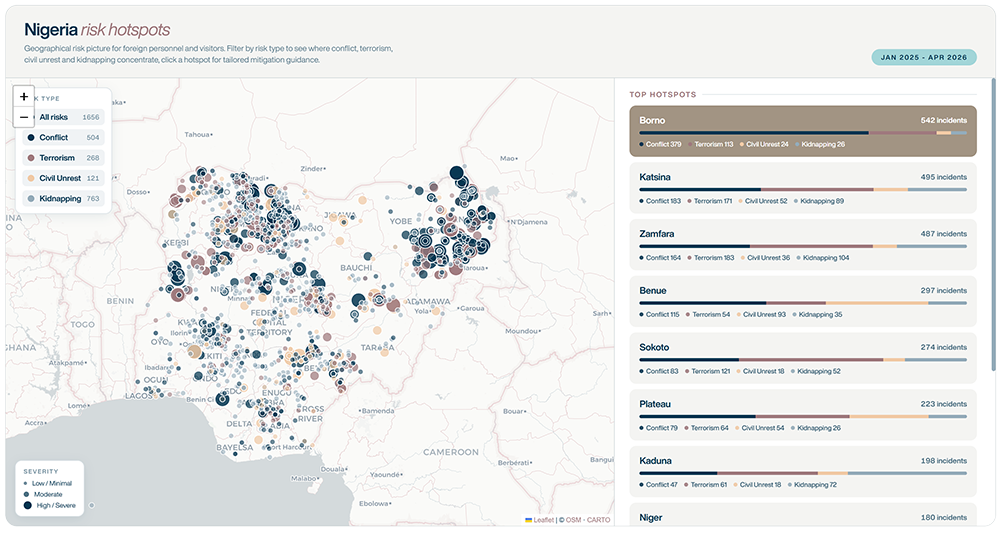Click Katsina's incident breakdown bar
Image resolution: width=1000 pixels, height=538 pixels.
click(803, 189)
